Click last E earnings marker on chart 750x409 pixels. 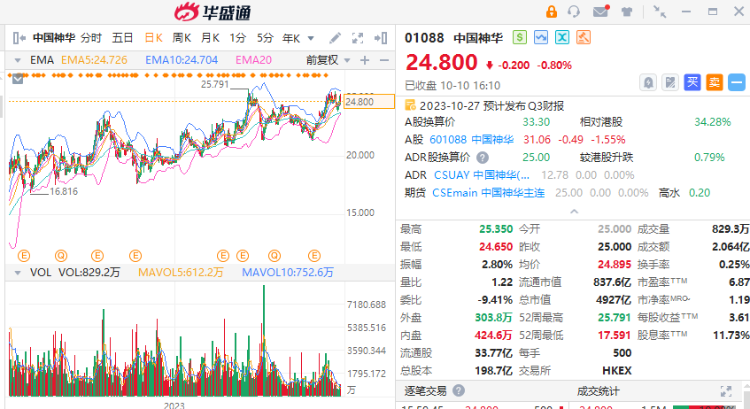(314, 256)
